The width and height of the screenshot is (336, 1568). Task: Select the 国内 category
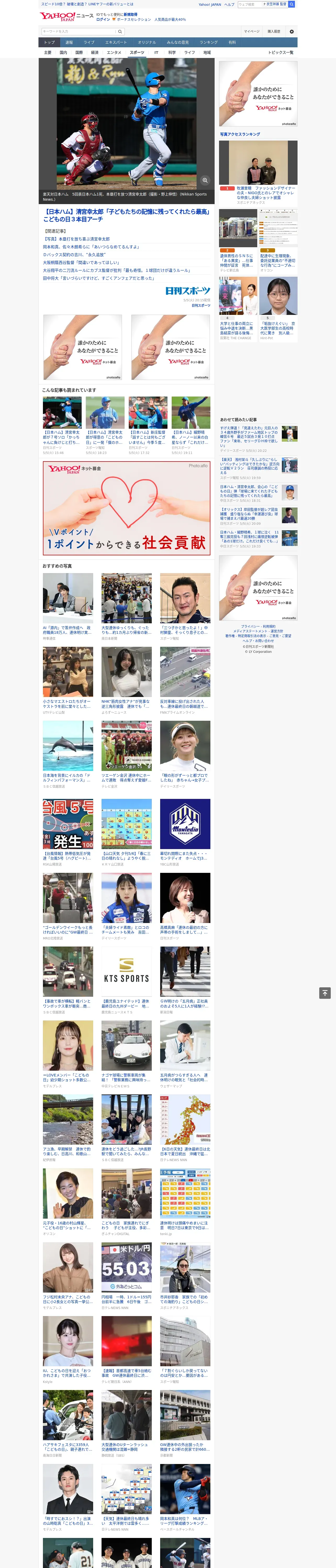[63, 52]
